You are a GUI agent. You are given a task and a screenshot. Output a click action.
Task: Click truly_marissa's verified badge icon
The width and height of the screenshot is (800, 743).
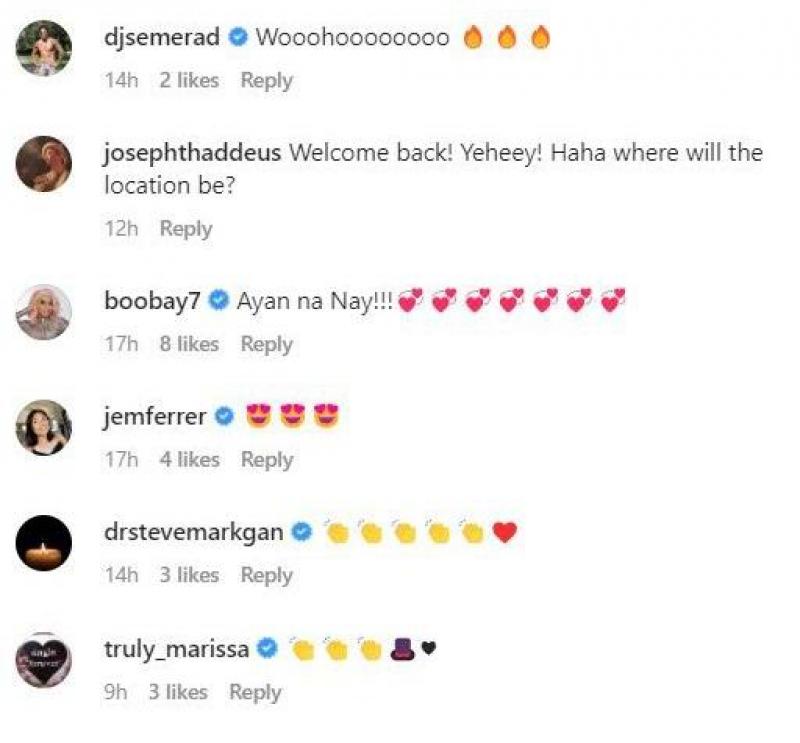(x=267, y=648)
